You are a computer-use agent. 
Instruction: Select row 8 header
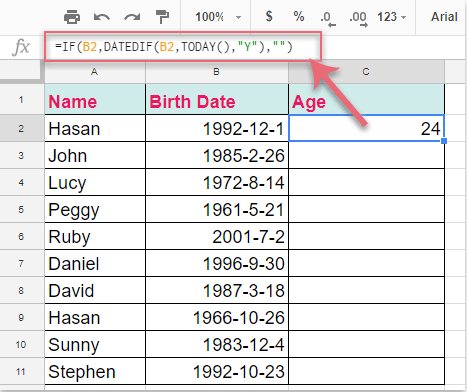21,290
